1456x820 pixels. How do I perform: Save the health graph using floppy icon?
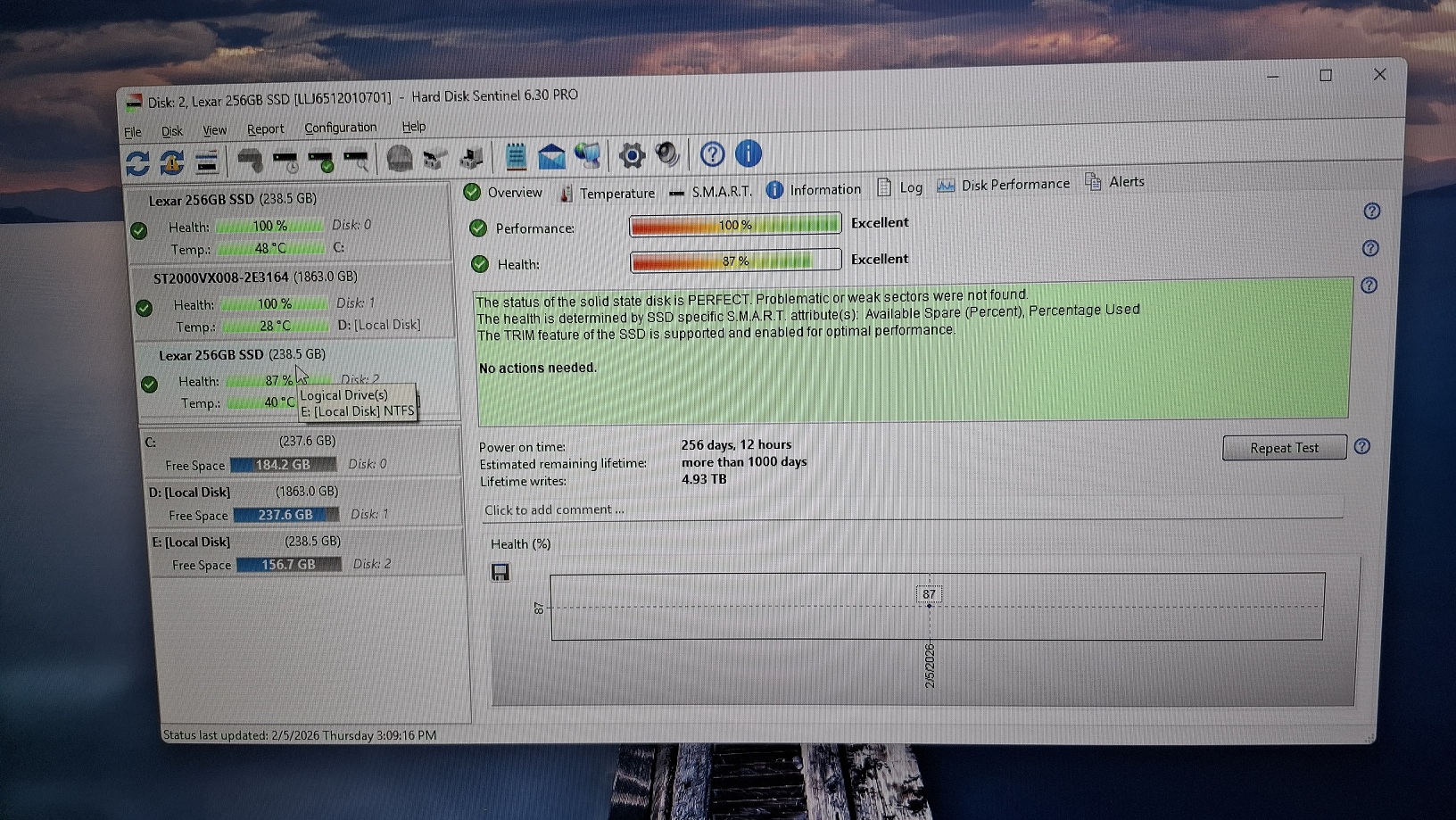500,572
